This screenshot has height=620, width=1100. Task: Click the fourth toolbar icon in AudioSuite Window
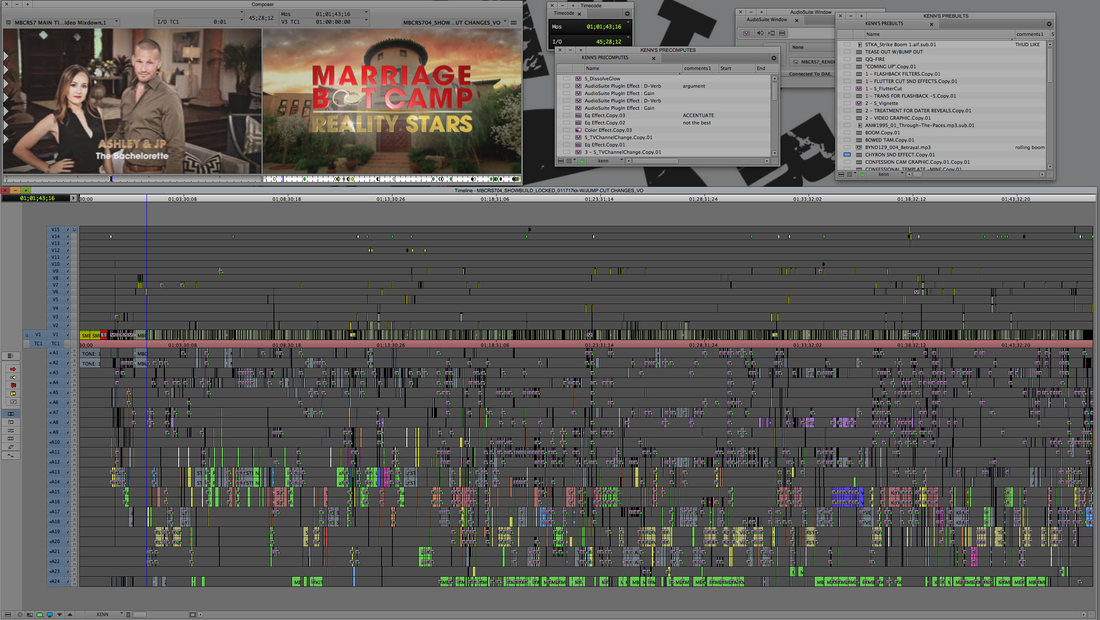pos(782,33)
